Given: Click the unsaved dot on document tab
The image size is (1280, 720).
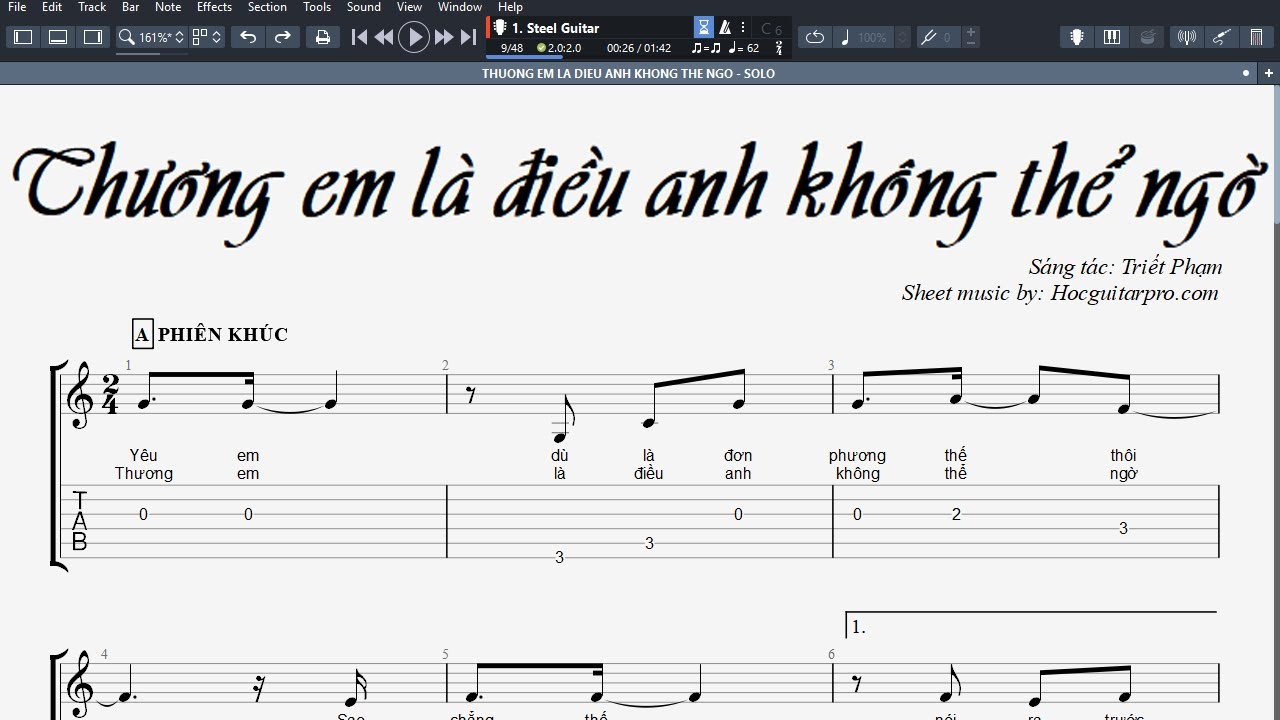Looking at the screenshot, I should click(x=1246, y=73).
